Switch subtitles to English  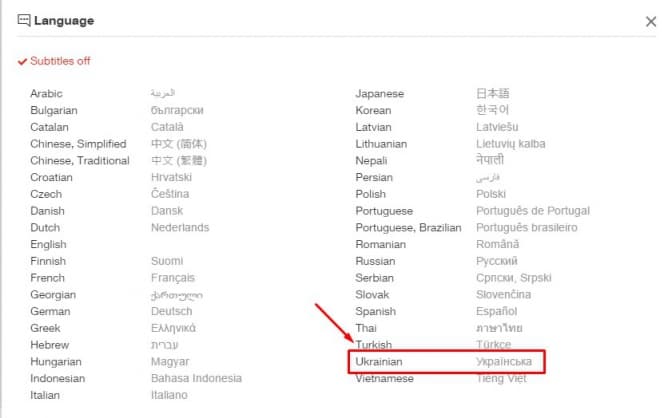(x=48, y=244)
